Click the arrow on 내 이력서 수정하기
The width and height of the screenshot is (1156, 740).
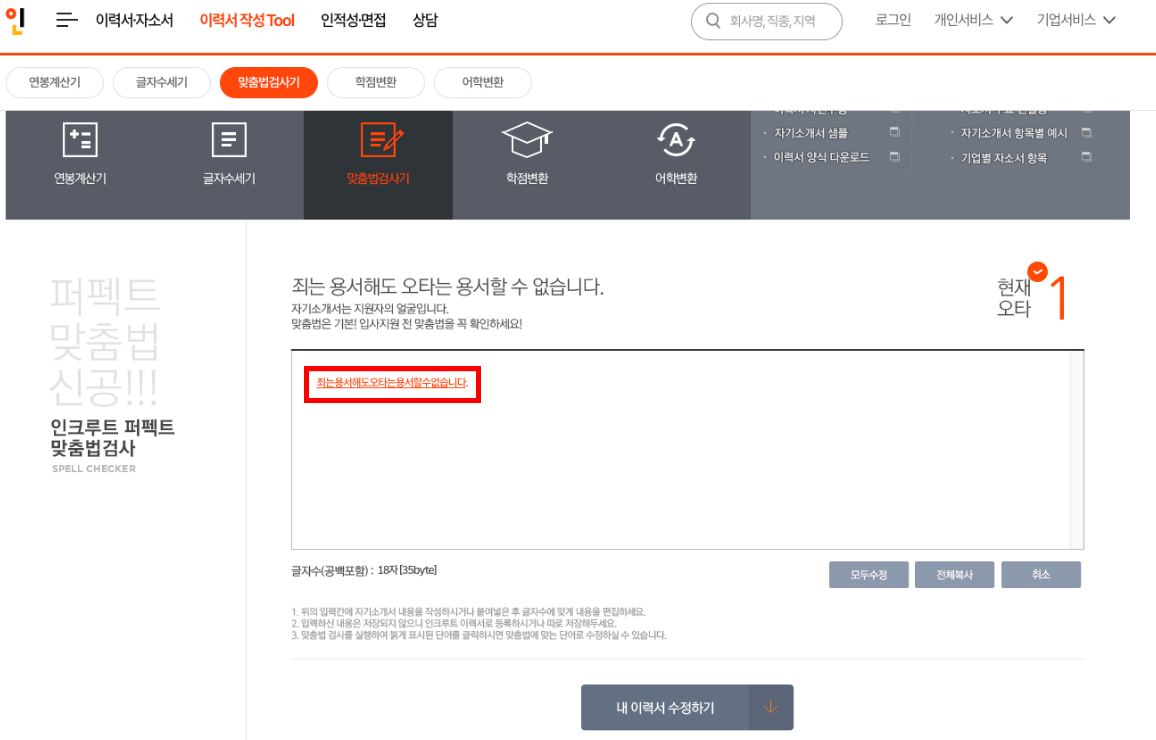pos(770,706)
